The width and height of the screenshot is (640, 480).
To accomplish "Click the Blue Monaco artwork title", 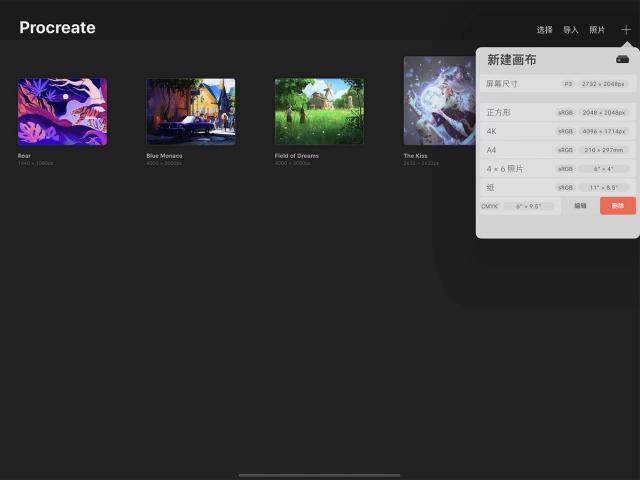I will click(x=164, y=156).
